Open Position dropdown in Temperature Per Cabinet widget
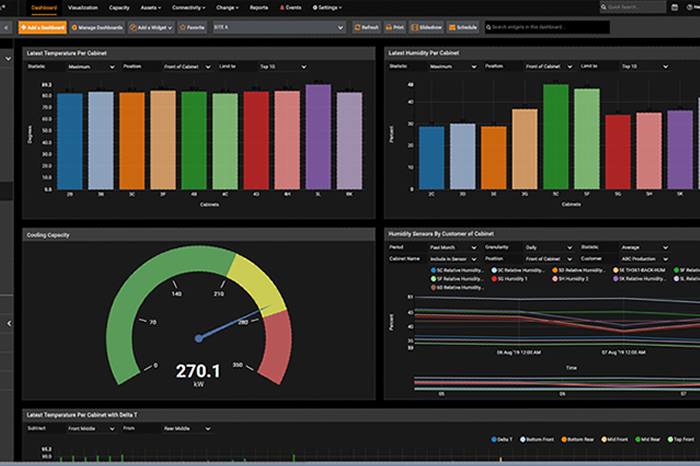700x466 pixels. click(x=188, y=67)
